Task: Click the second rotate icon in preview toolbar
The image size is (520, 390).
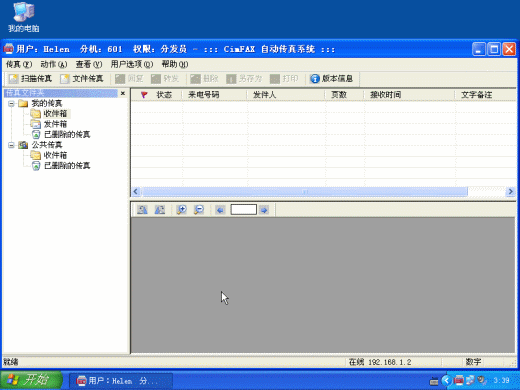Action: 160,210
